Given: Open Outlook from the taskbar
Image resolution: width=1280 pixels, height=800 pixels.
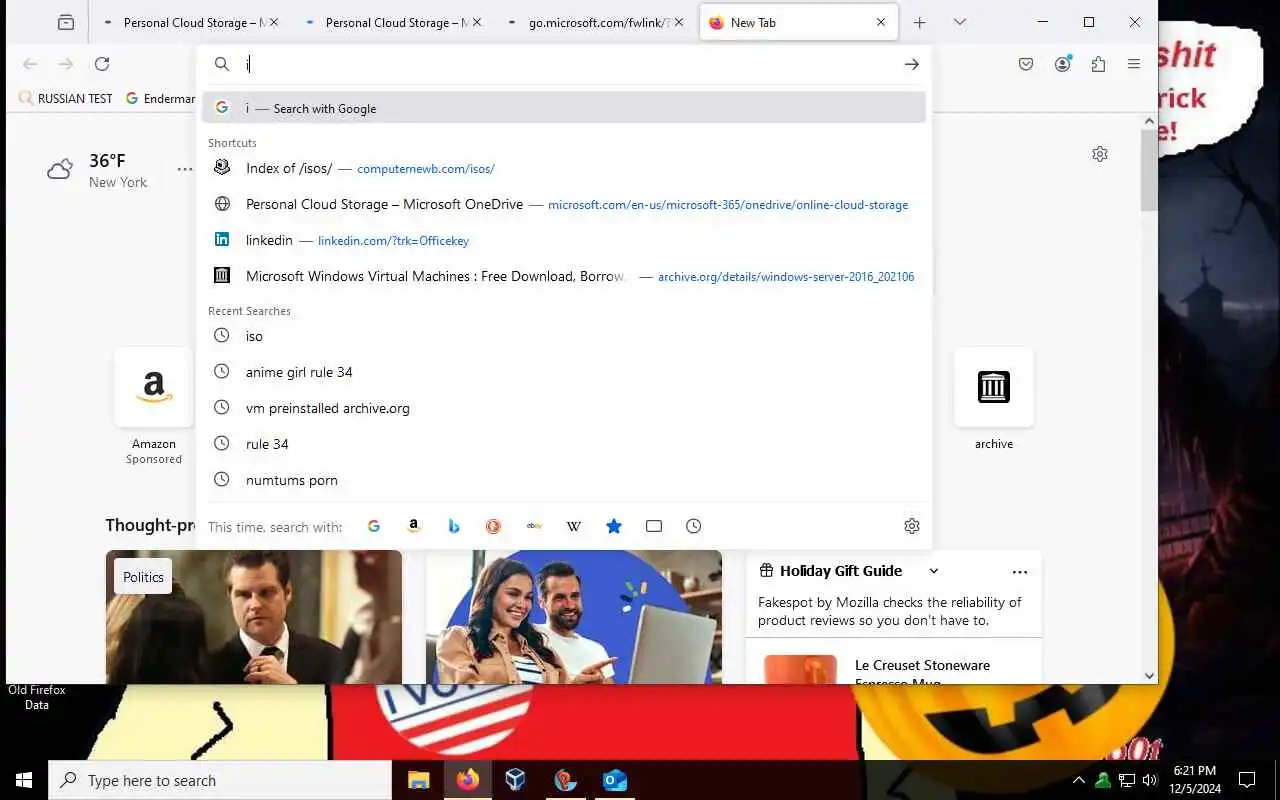Looking at the screenshot, I should point(615,780).
